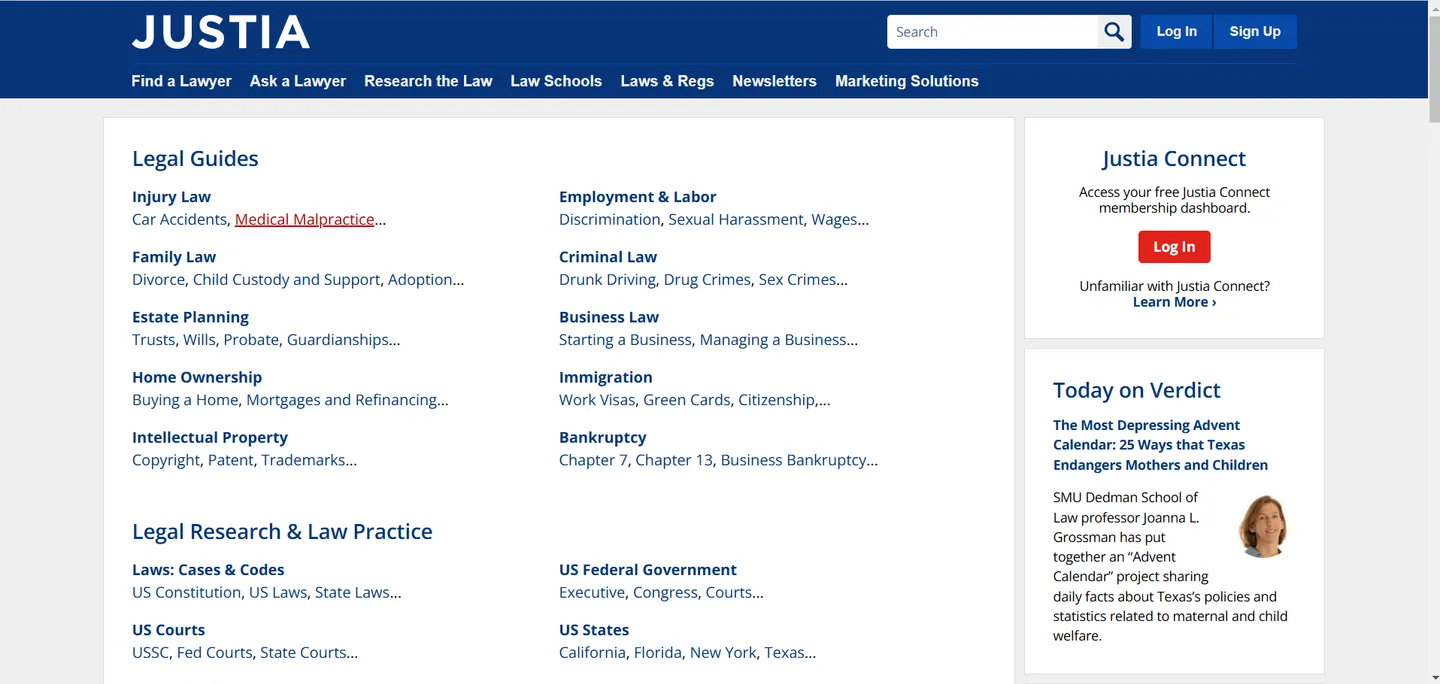
Task: Open Laws: Cases & Codes heading
Action: [208, 570]
